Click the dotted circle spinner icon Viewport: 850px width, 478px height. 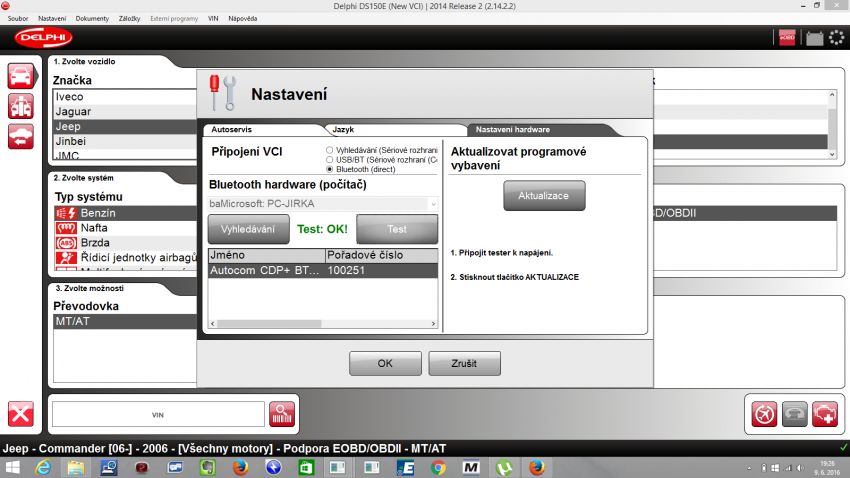(x=836, y=37)
